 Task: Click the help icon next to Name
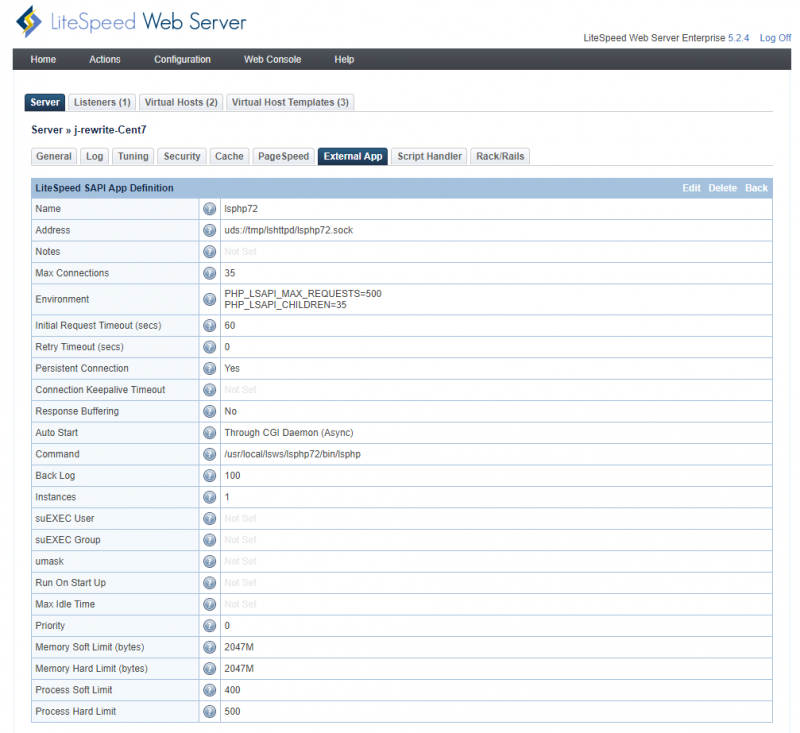(x=210, y=209)
